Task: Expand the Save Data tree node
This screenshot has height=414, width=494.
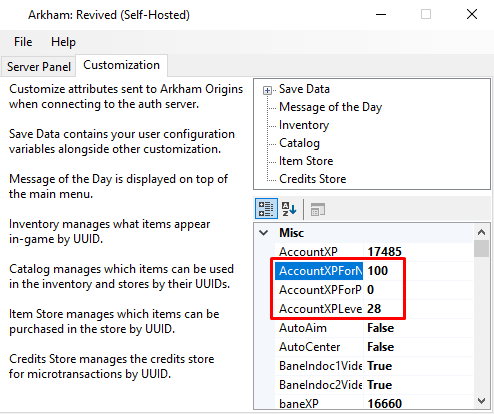Action: tap(267, 90)
